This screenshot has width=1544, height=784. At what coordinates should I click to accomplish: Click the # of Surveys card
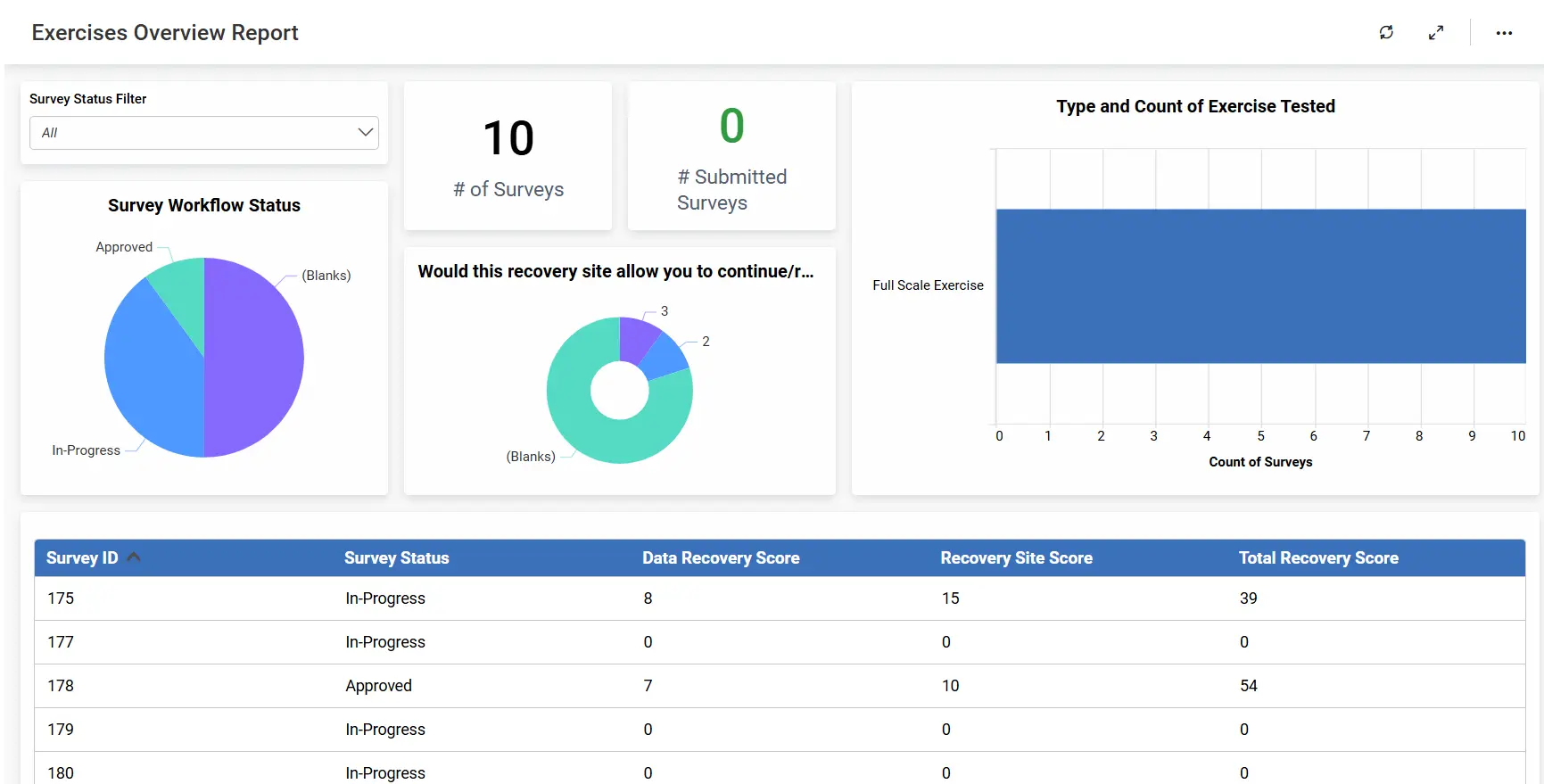(508, 156)
